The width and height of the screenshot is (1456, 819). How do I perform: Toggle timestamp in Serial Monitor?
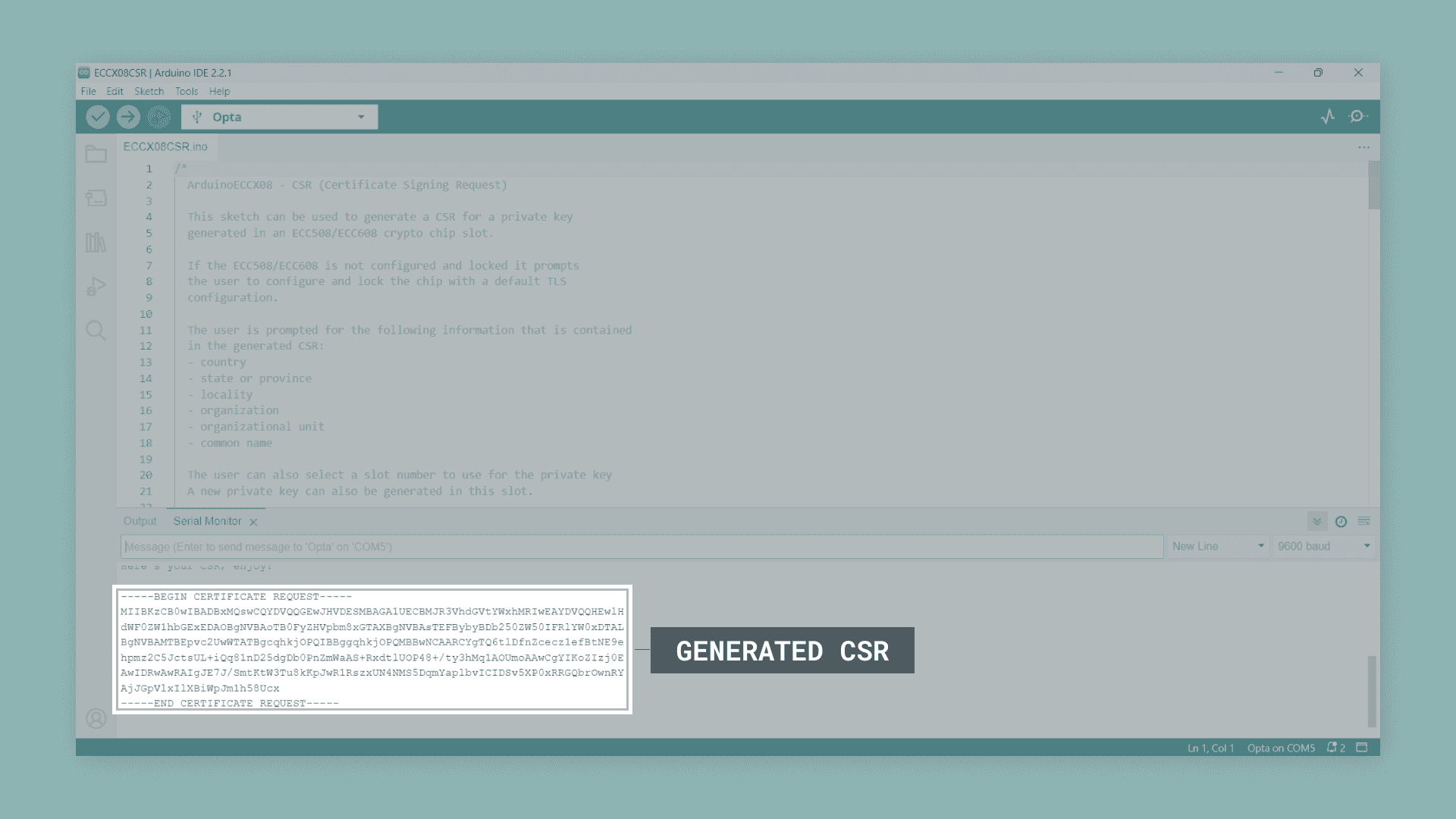1341,522
